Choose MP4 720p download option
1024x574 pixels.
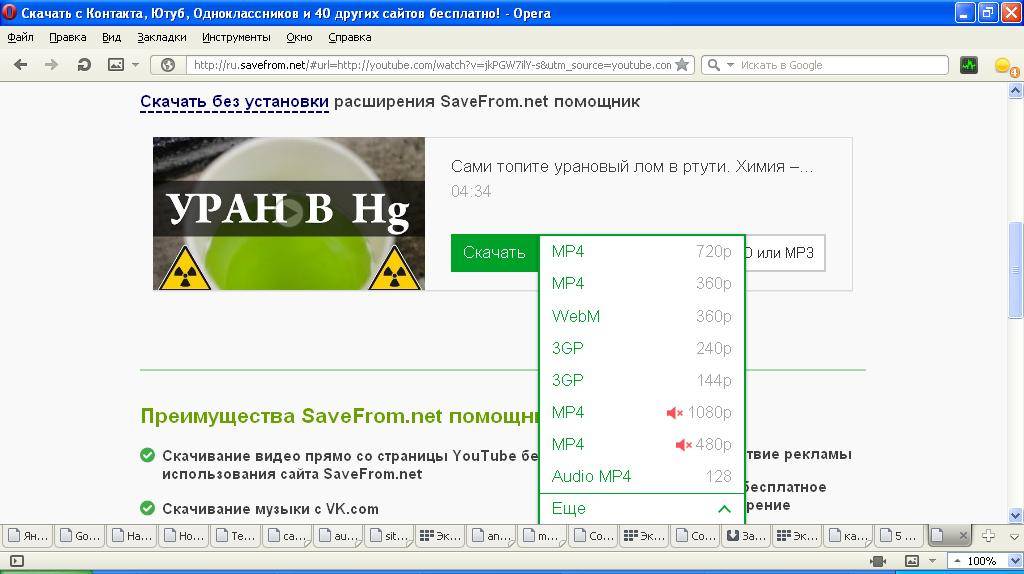(641, 251)
